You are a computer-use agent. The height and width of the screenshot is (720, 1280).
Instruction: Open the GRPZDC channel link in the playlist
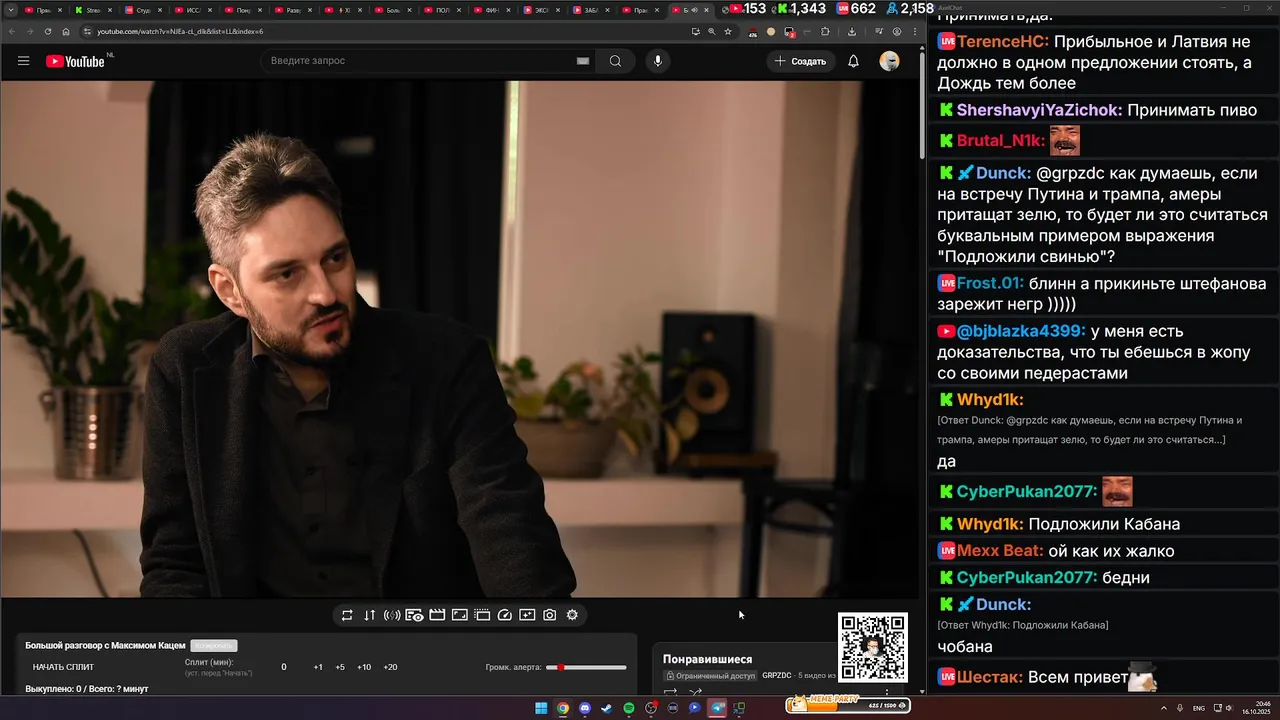(777, 676)
